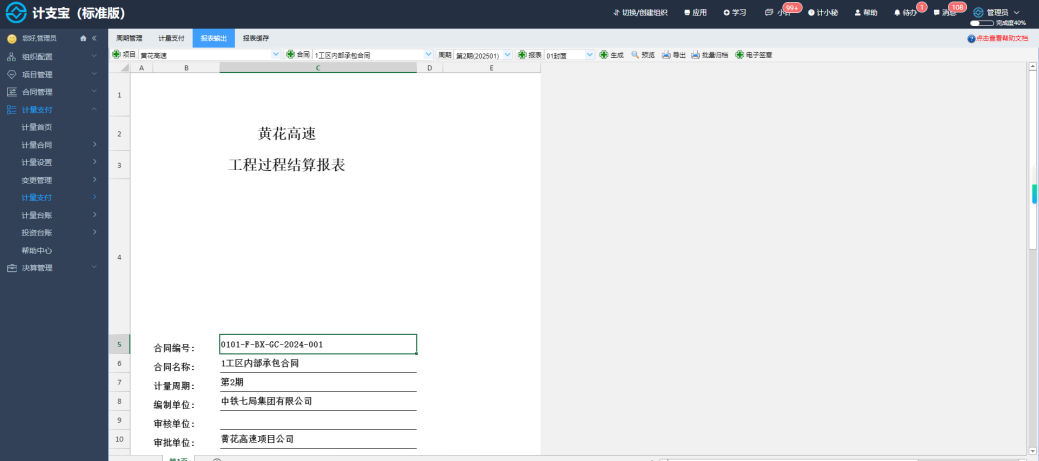Collapse sidebar with double-chevron icon

pos(94,38)
